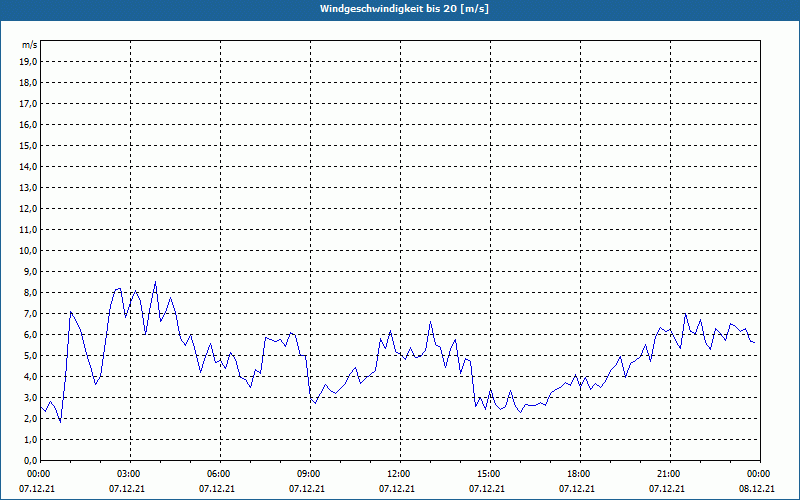This screenshot has width=800, height=500.
Task: Pick the 14,0 y-axis label
Action: pos(29,167)
